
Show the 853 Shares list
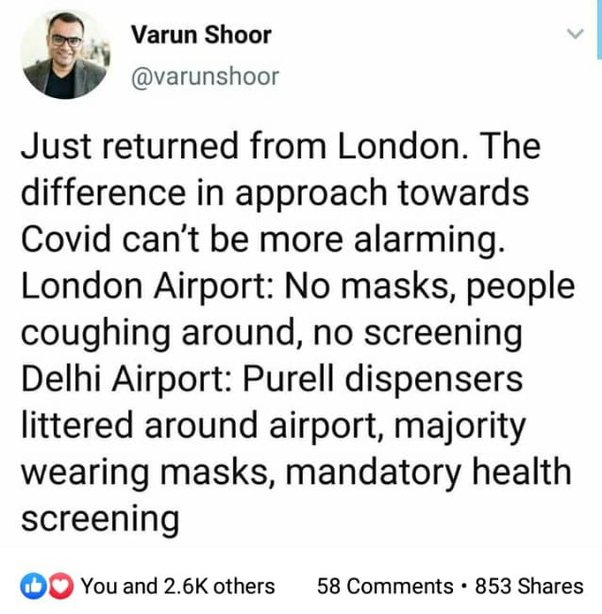click(529, 586)
